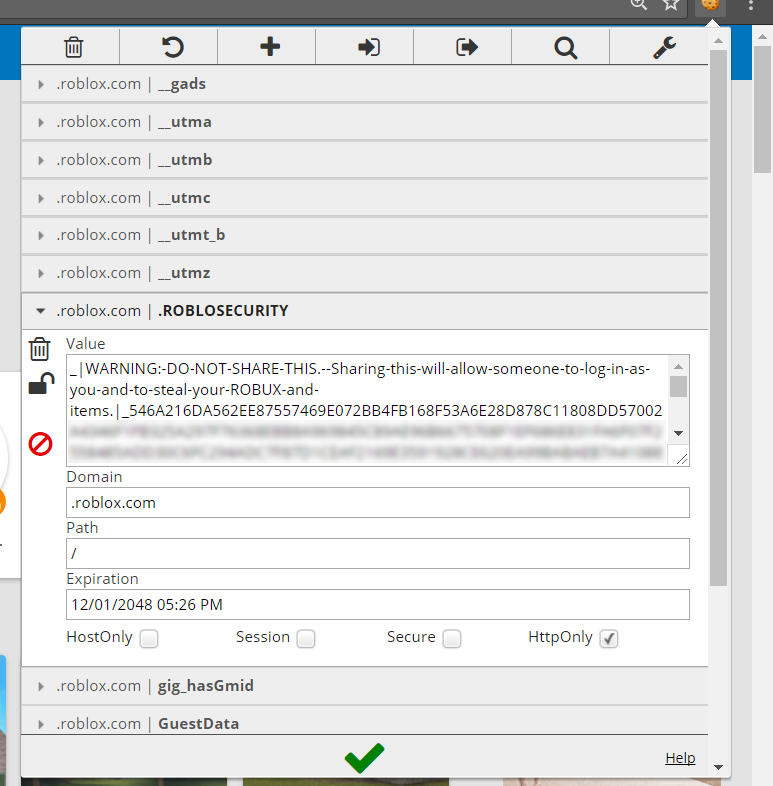
Task: Click the import cookies icon
Action: pyautogui.click(x=368, y=47)
